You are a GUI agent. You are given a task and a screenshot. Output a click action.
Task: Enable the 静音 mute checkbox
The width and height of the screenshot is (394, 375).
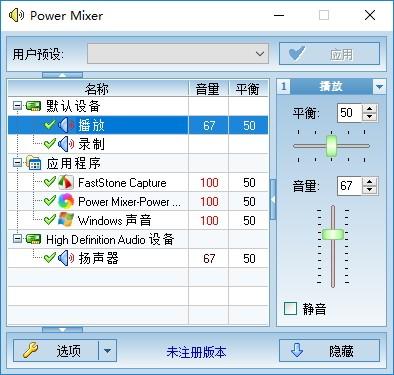(x=290, y=309)
